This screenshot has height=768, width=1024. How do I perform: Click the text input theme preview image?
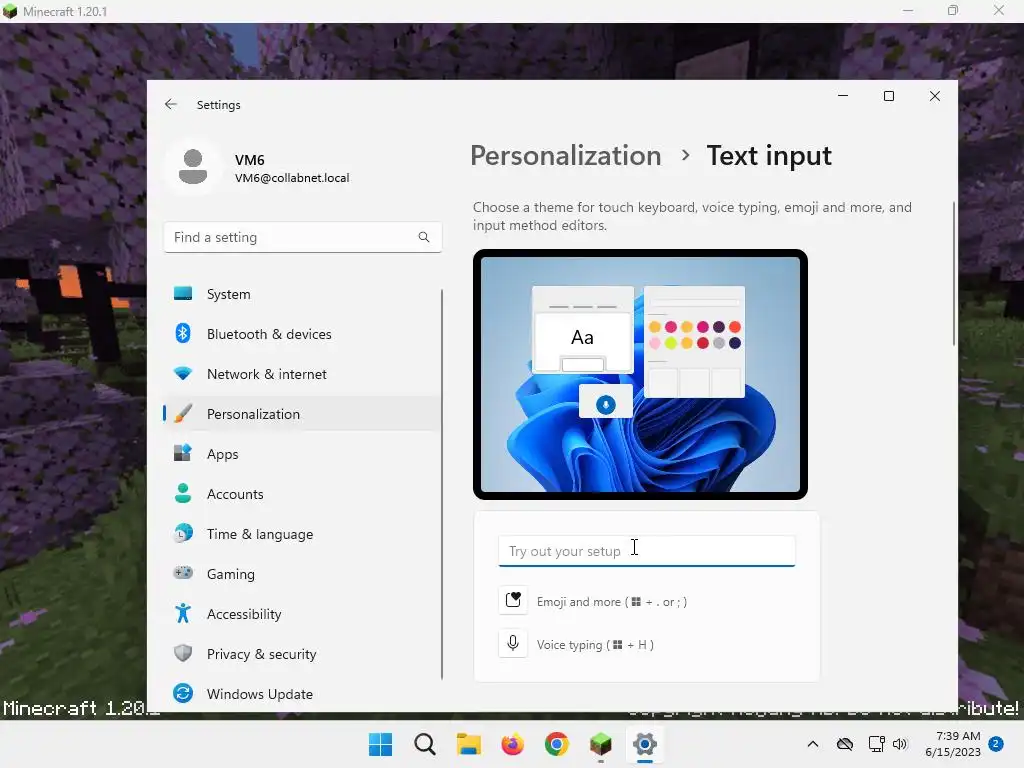(640, 374)
